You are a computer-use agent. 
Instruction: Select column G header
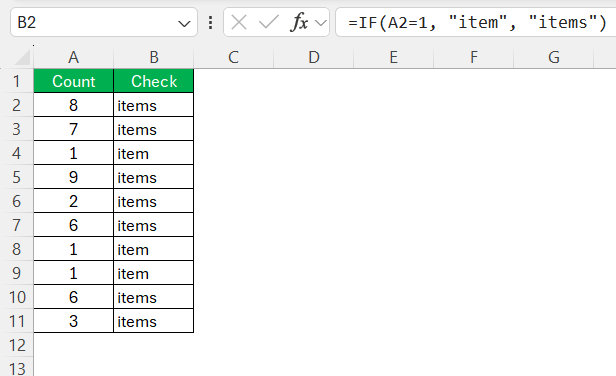point(554,57)
